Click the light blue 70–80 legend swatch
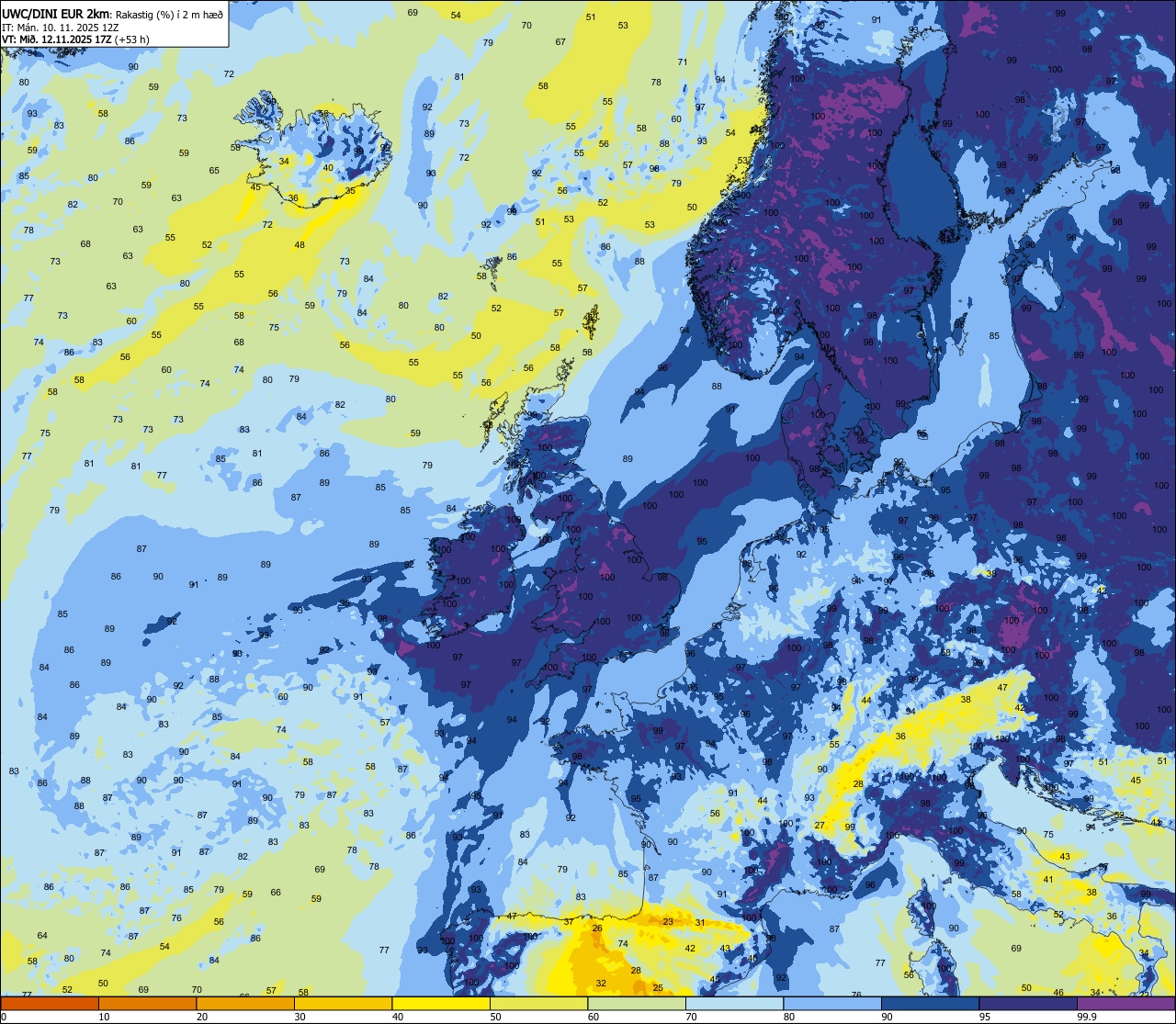The width and height of the screenshot is (1176, 1024). pyautogui.click(x=734, y=1003)
